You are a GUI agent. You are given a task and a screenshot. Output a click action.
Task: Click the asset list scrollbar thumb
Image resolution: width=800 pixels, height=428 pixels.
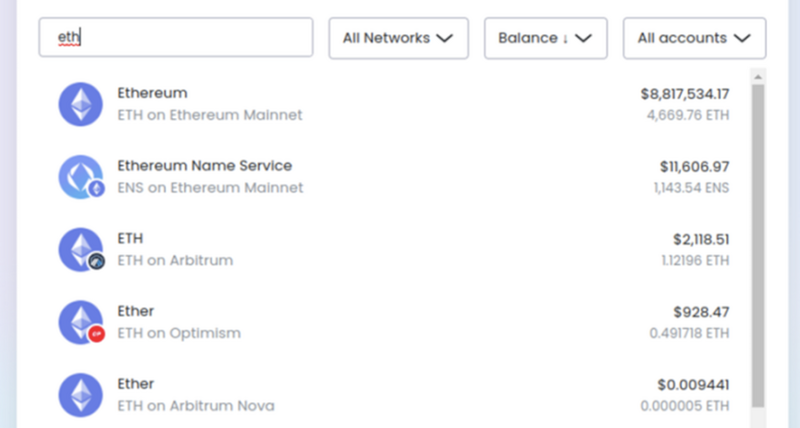click(758, 246)
